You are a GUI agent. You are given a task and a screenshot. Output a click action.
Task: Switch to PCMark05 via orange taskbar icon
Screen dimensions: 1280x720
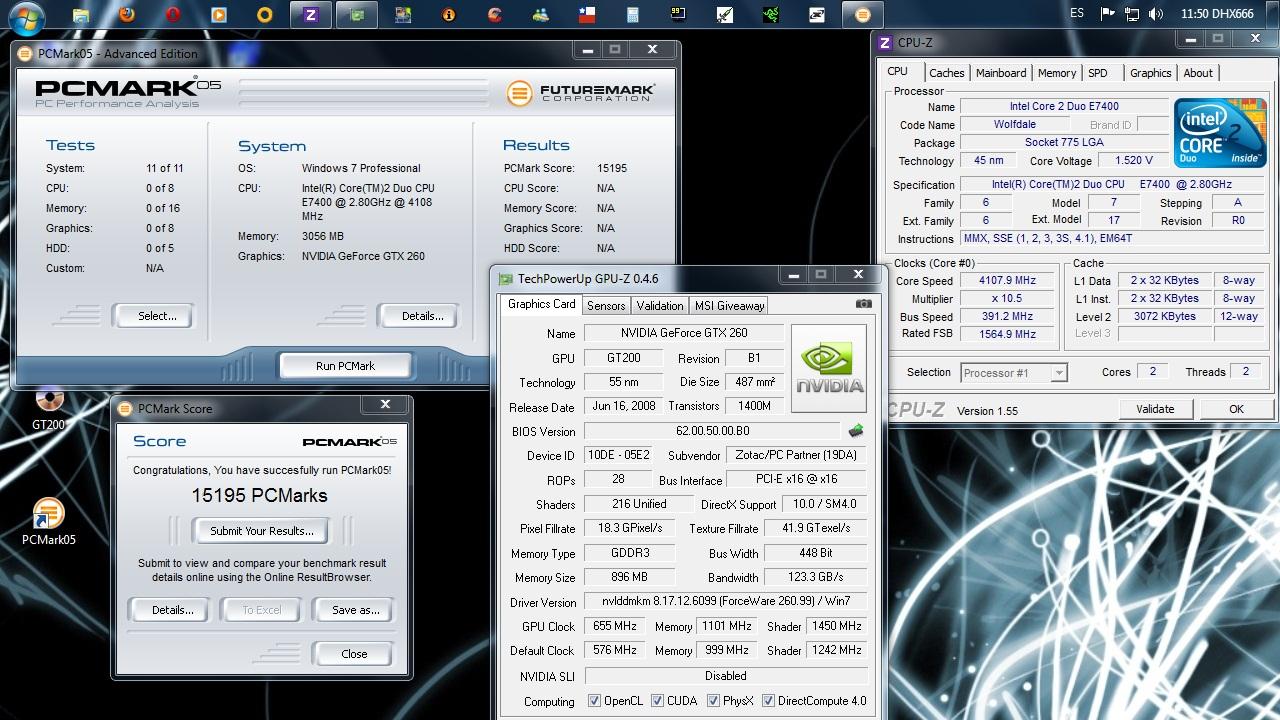click(862, 15)
